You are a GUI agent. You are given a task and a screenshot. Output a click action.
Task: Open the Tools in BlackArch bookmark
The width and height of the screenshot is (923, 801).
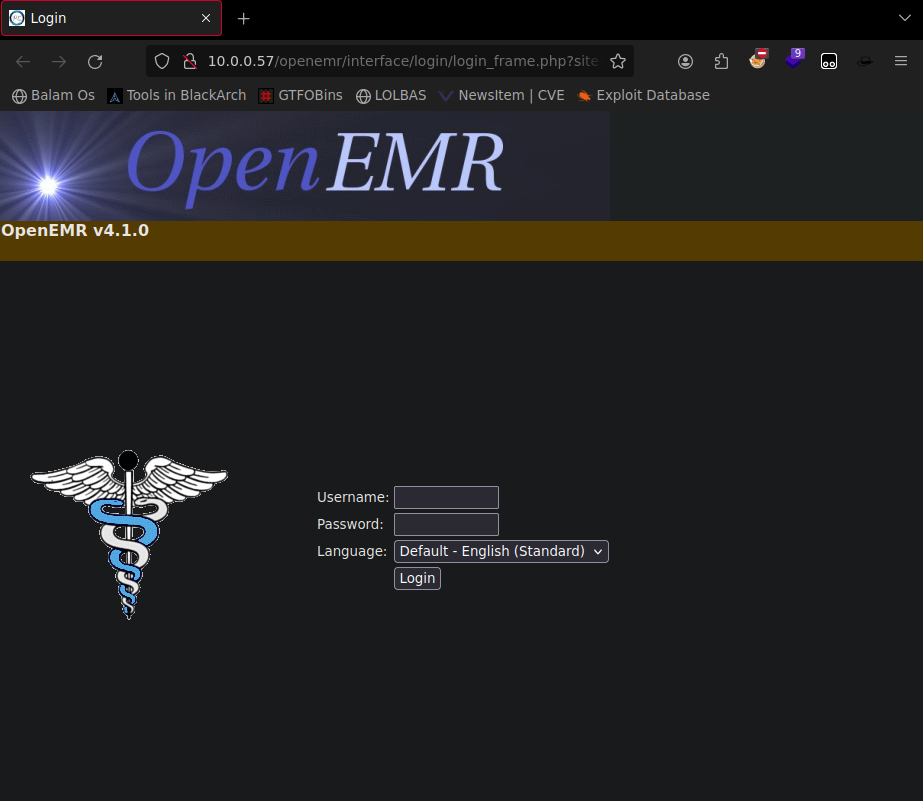point(177,96)
